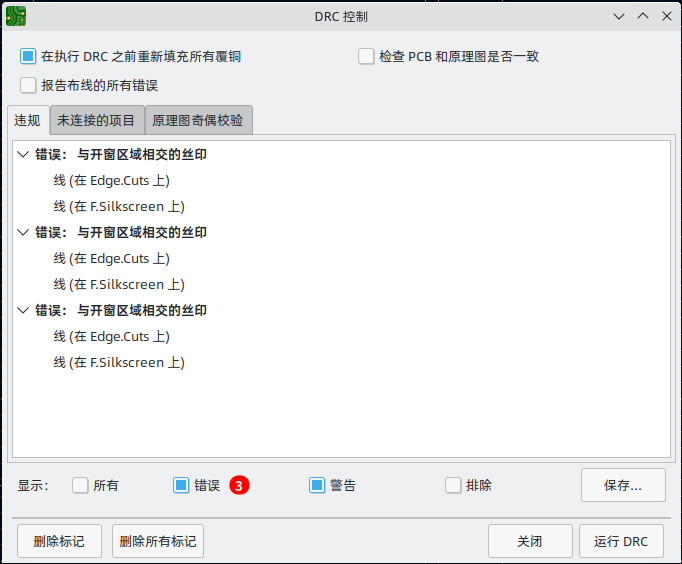
Task: Collapse the third 与开窗区域相交的丝印 error
Action: [23, 311]
